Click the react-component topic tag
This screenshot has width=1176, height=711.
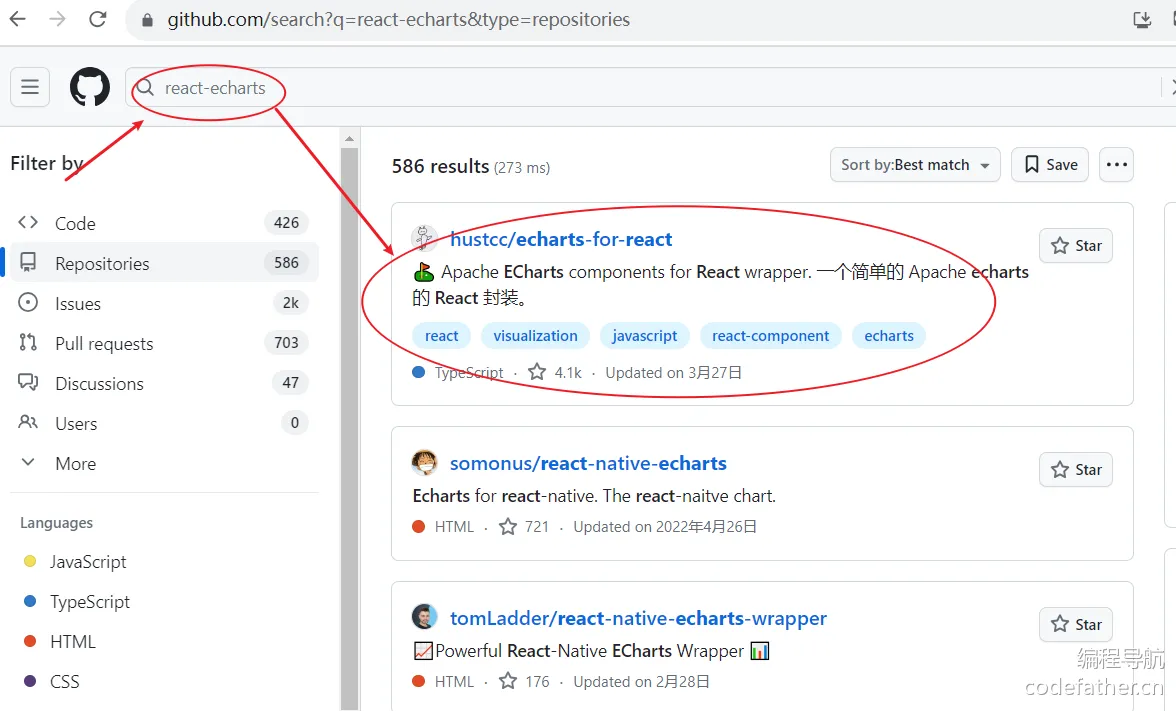coord(770,336)
